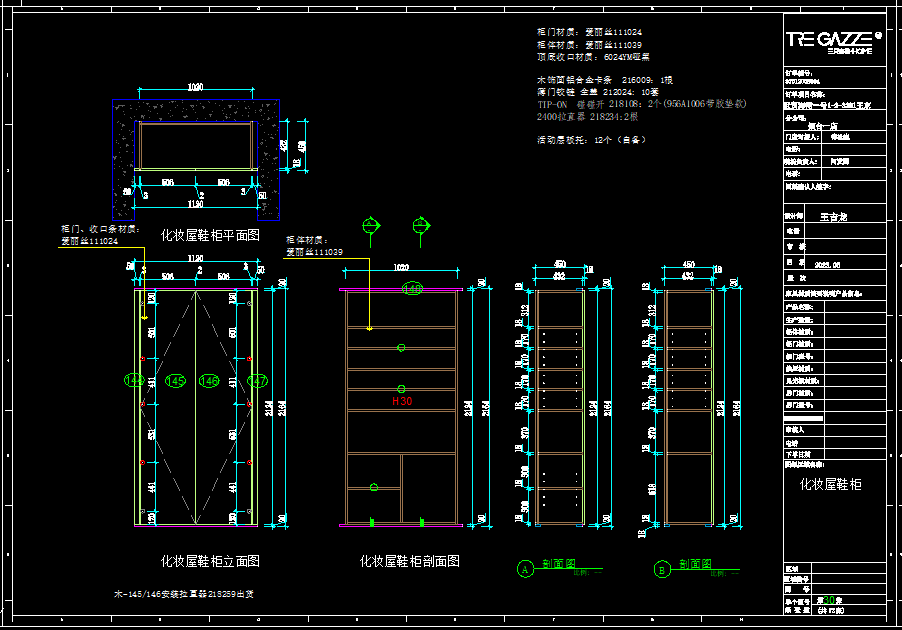Click the 柜门、收口条材质 leader annotation
Image resolution: width=902 pixels, height=630 pixels.
[x=101, y=235]
